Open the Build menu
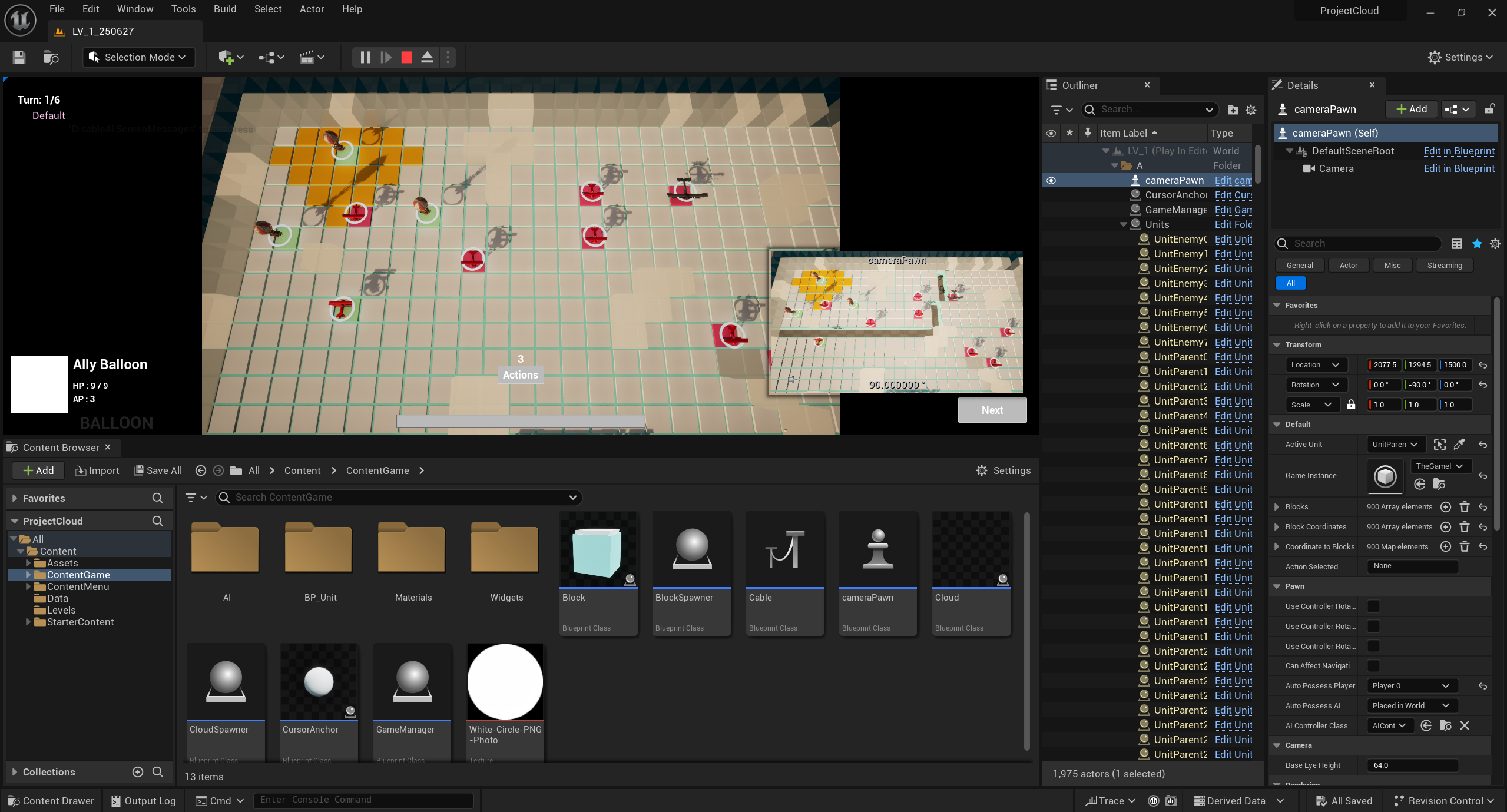Image resolution: width=1507 pixels, height=812 pixels. pyautogui.click(x=224, y=9)
